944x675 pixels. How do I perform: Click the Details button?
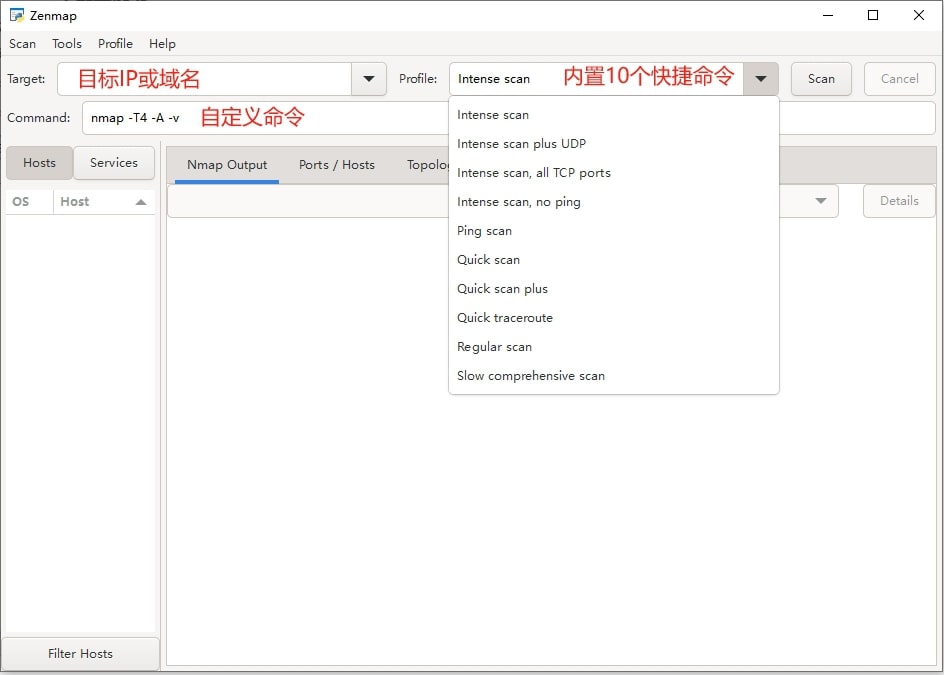click(x=899, y=201)
